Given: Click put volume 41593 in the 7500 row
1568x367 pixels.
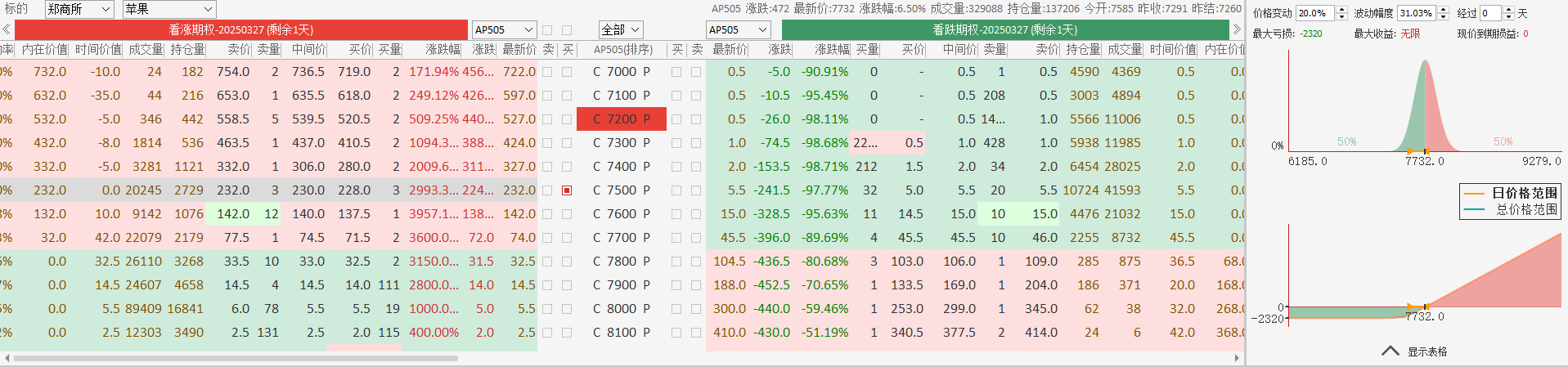Looking at the screenshot, I should pos(1122,190).
